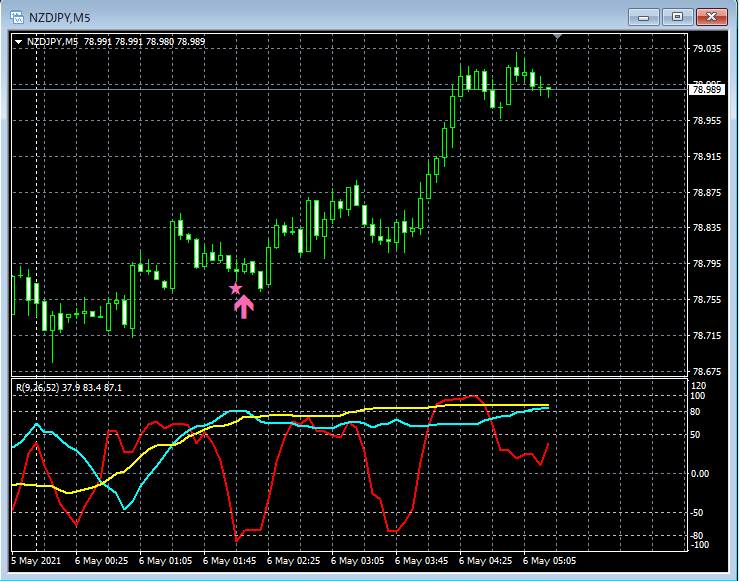Click the OHLC values 78.991 78.991 78.980 78.989
Viewport: 740px width, 581px height.
point(144,42)
